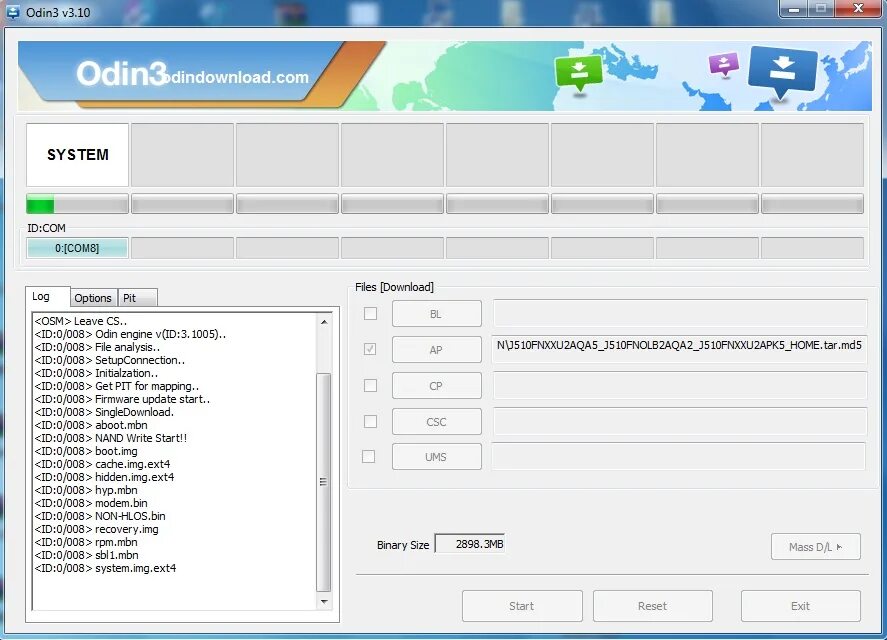Select the 'sbl1.mbn' log line
The image size is (887, 640).
tap(87, 555)
